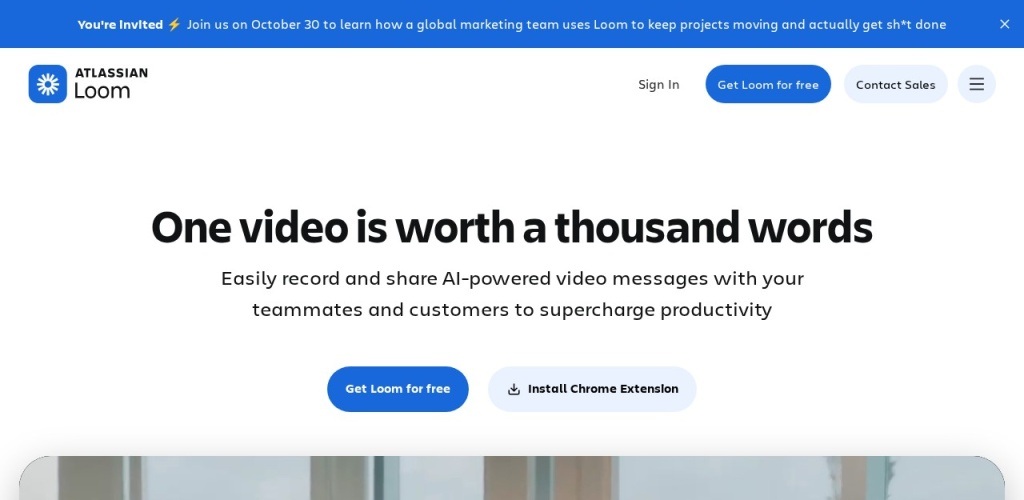1024x500 pixels.
Task: Click the ATLASSIAN wordmark text
Action: tap(111, 72)
